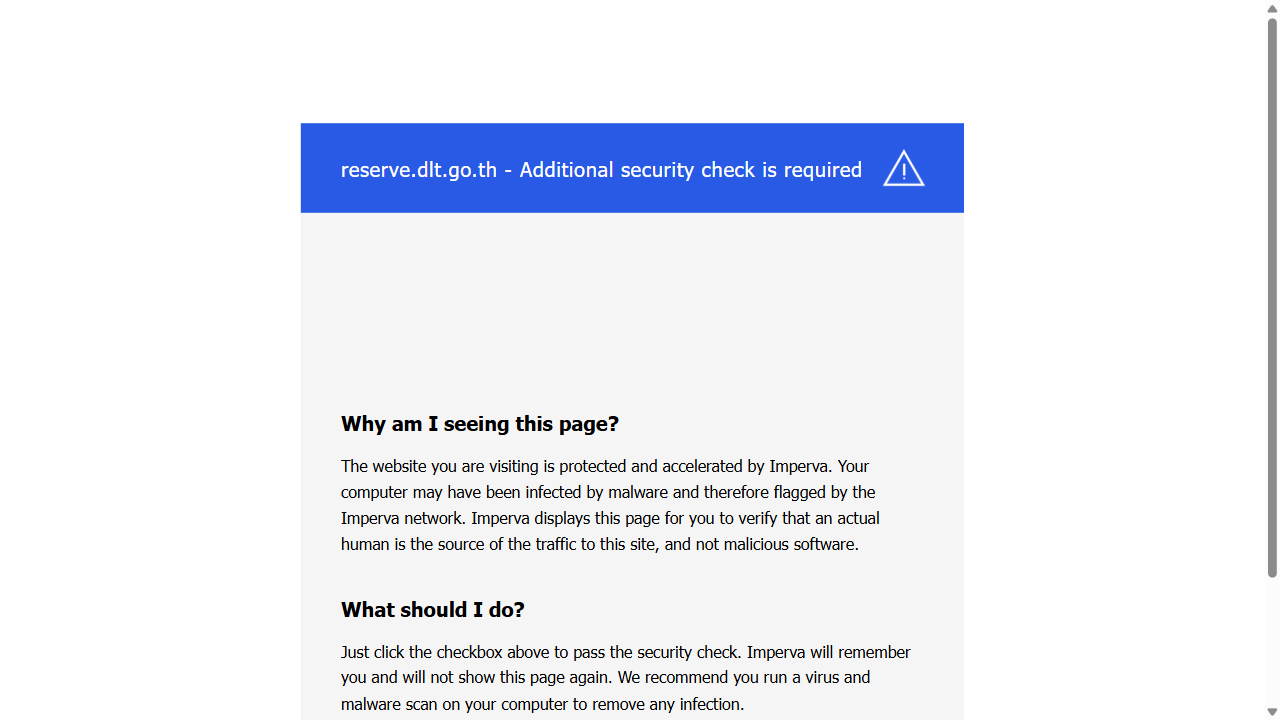Click the line starting "Just click the checkbox above"
Image resolution: width=1280 pixels, height=720 pixels.
tap(625, 652)
